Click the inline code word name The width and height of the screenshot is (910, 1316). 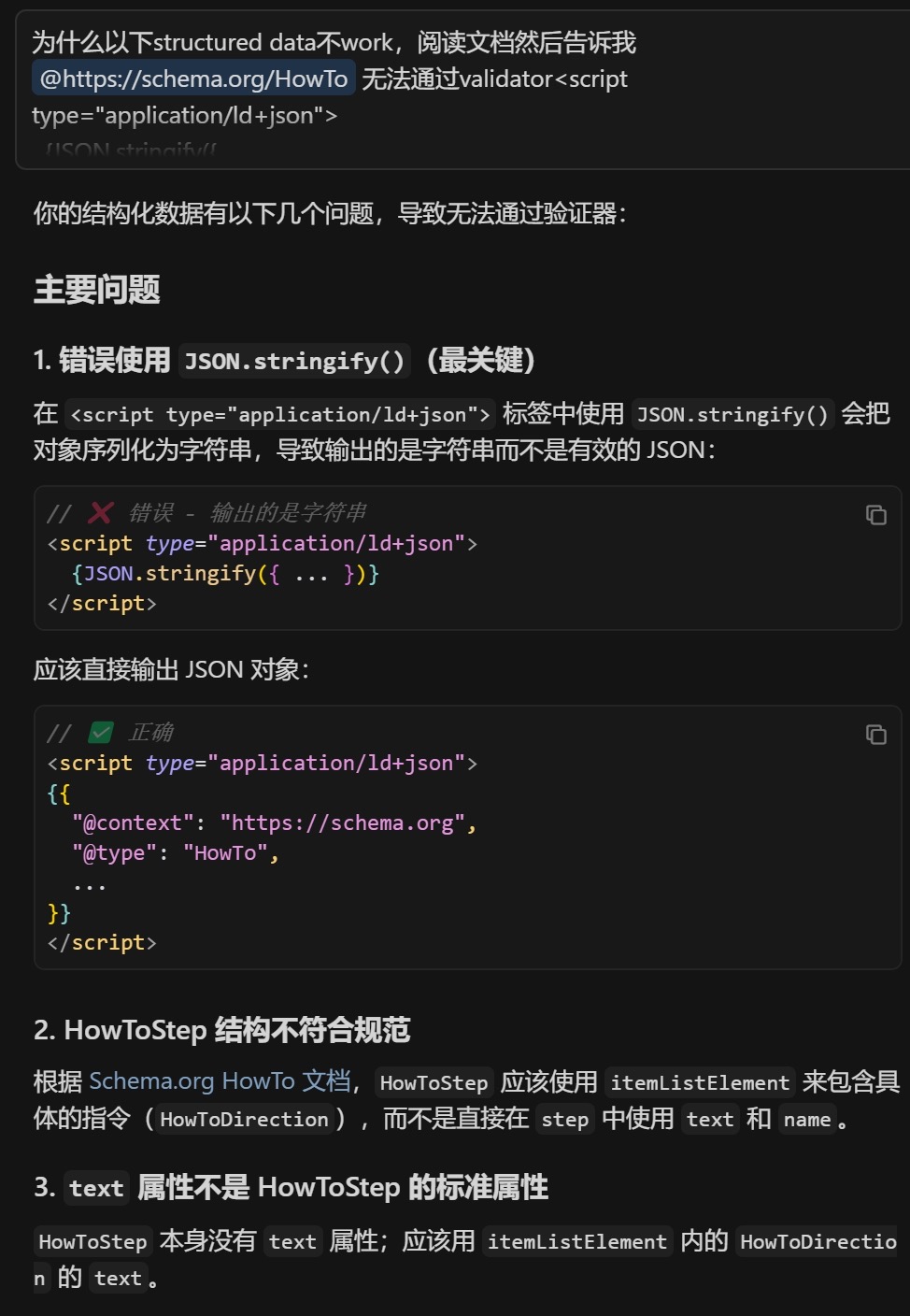[806, 1120]
